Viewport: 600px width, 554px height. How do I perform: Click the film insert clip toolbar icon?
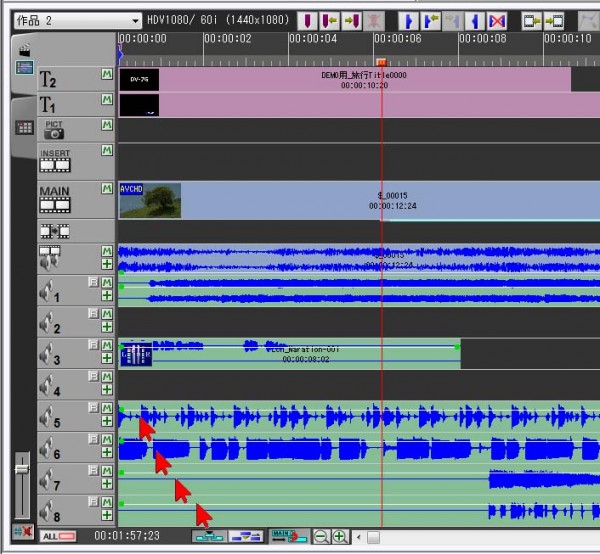(532, 21)
